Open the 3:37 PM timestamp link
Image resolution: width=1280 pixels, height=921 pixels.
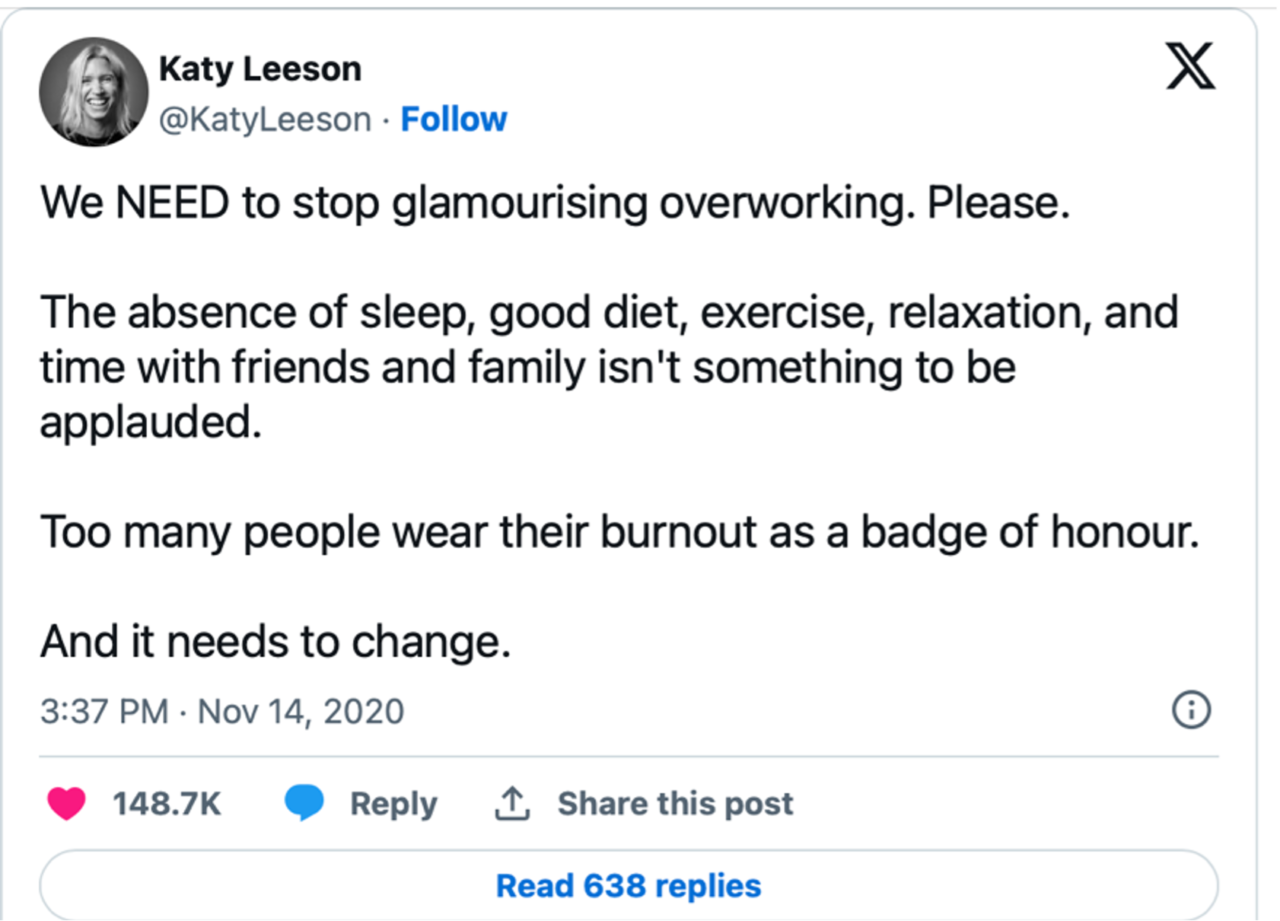point(104,712)
